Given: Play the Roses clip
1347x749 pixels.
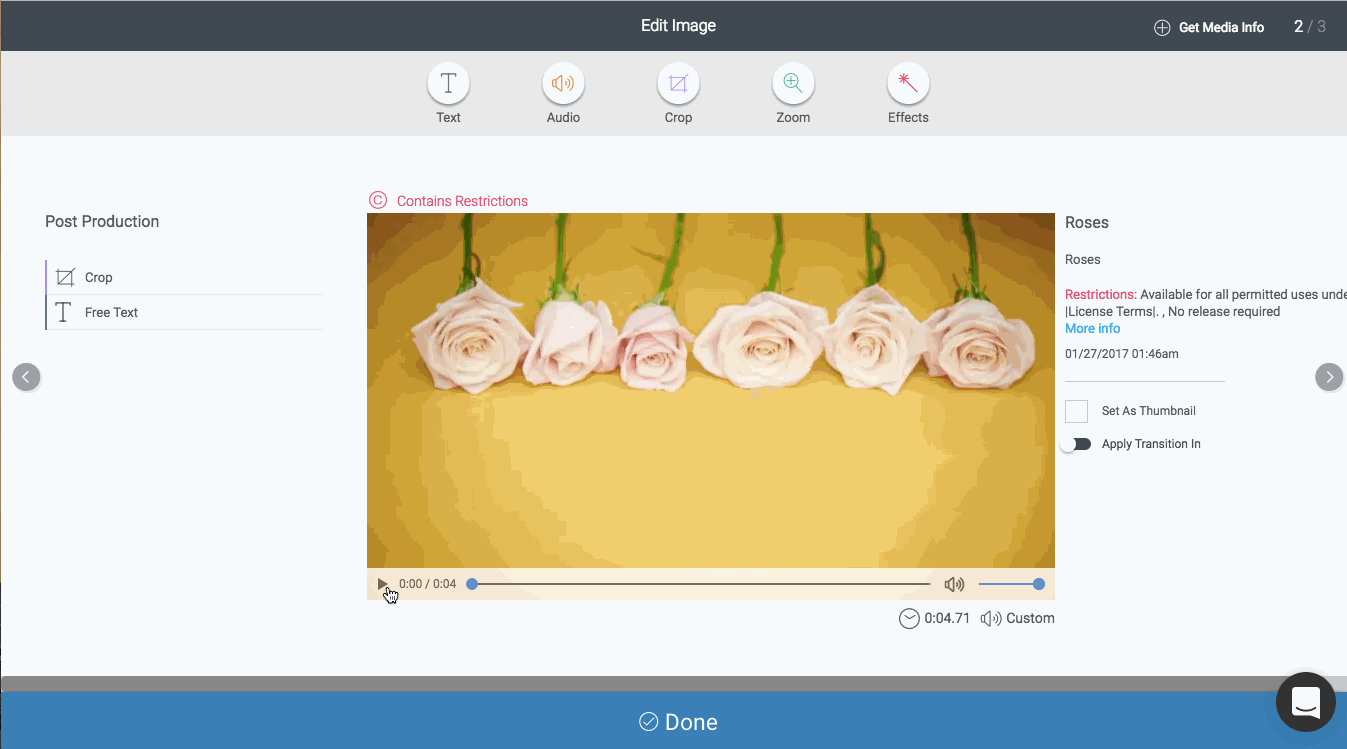Looking at the screenshot, I should point(382,584).
